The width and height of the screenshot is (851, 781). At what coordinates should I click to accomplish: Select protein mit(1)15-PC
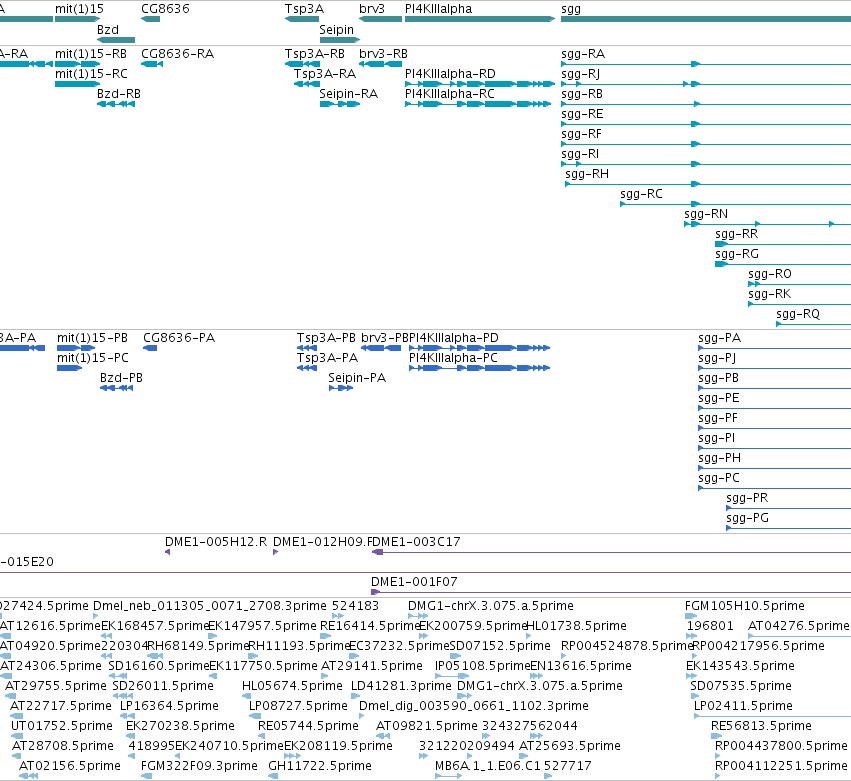[69, 368]
